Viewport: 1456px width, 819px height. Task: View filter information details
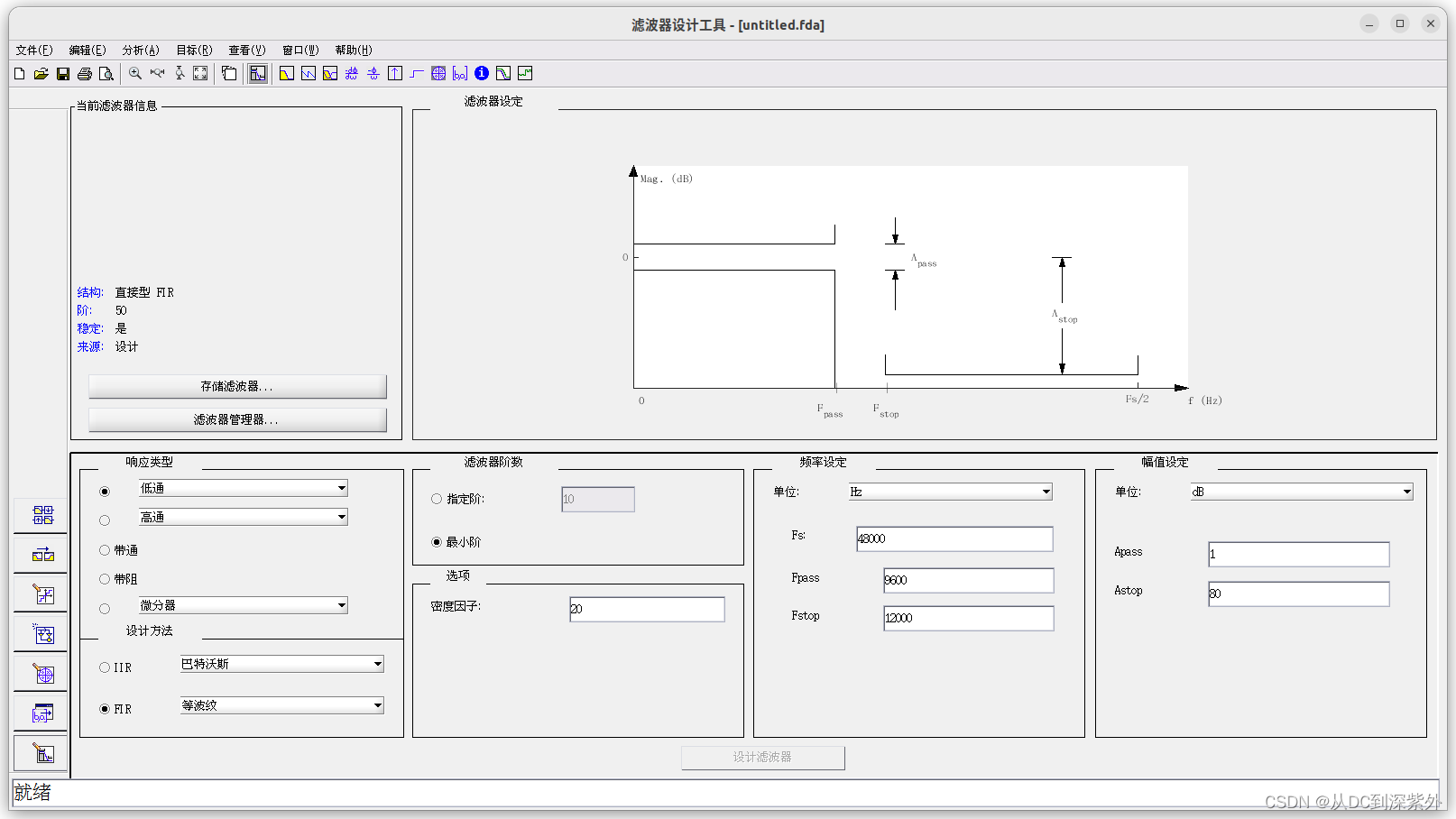pos(481,73)
